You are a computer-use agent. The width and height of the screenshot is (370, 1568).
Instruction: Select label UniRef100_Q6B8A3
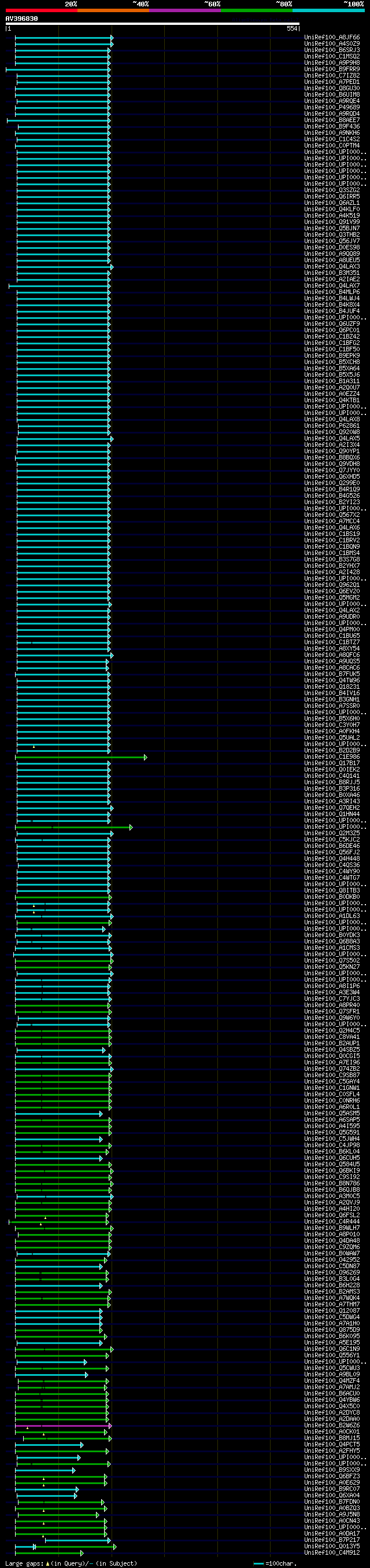(332, 942)
